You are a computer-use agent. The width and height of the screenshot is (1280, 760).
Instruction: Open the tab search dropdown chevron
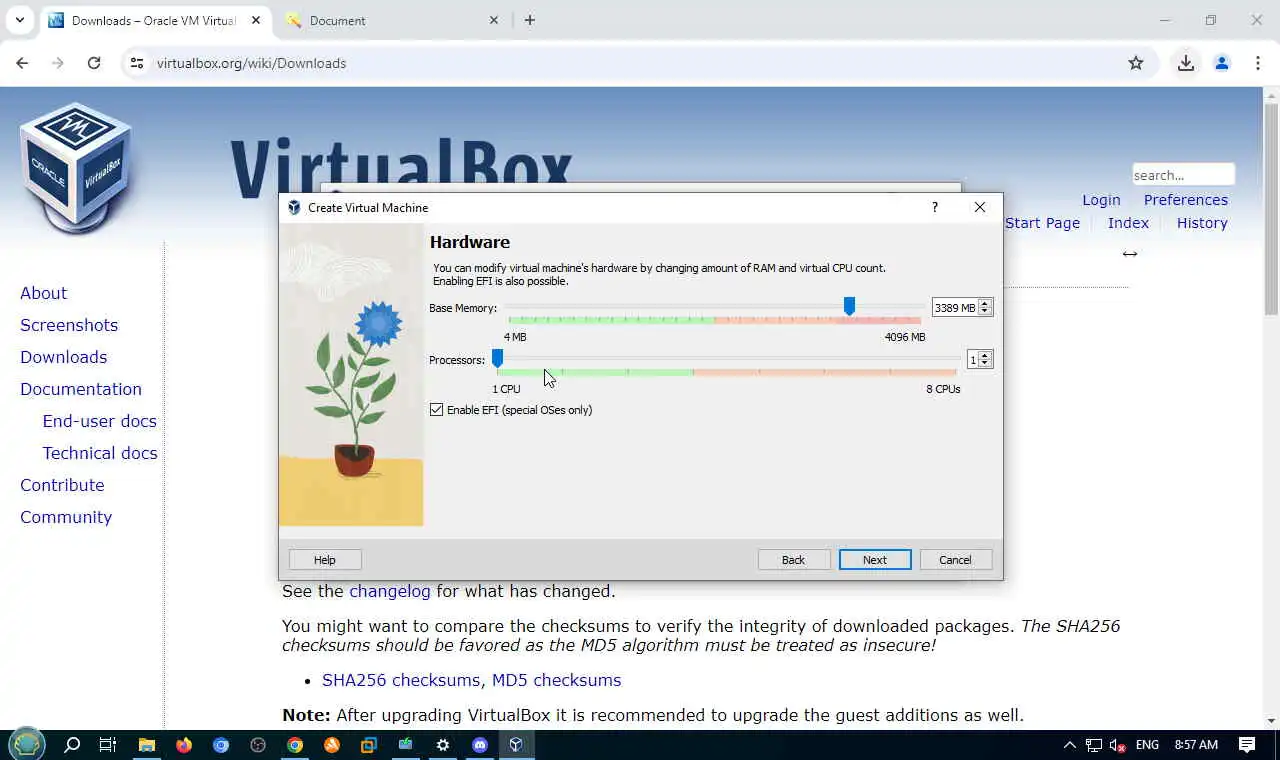pyautogui.click(x=20, y=20)
